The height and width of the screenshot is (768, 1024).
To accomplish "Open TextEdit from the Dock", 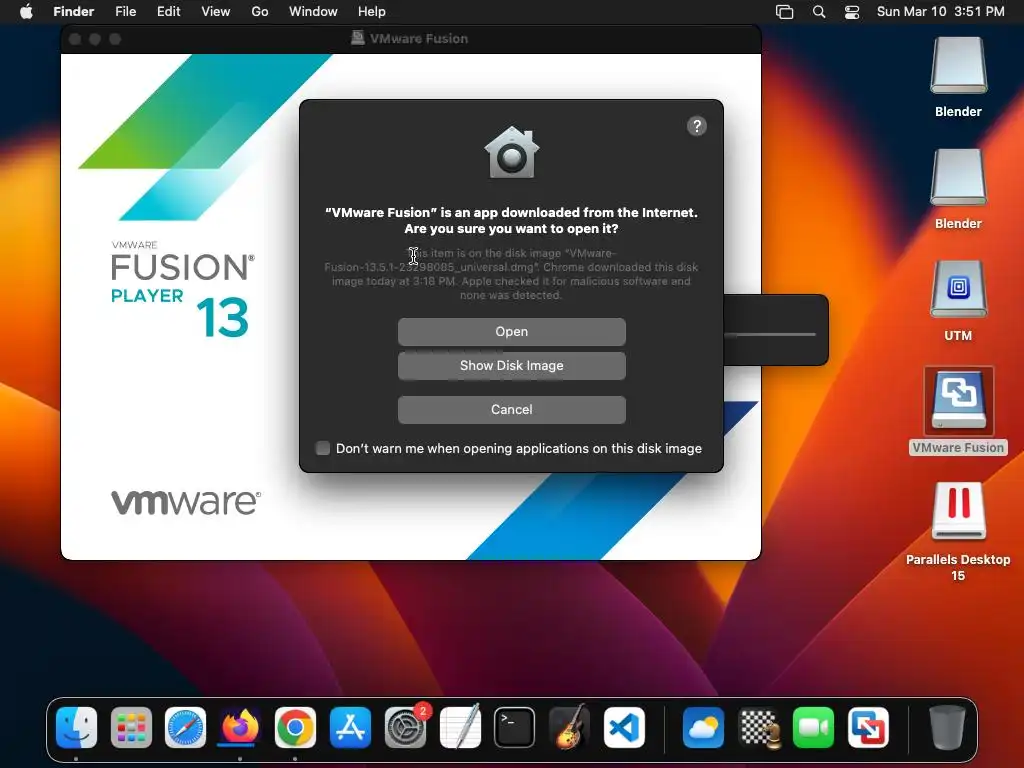I will pyautogui.click(x=460, y=728).
